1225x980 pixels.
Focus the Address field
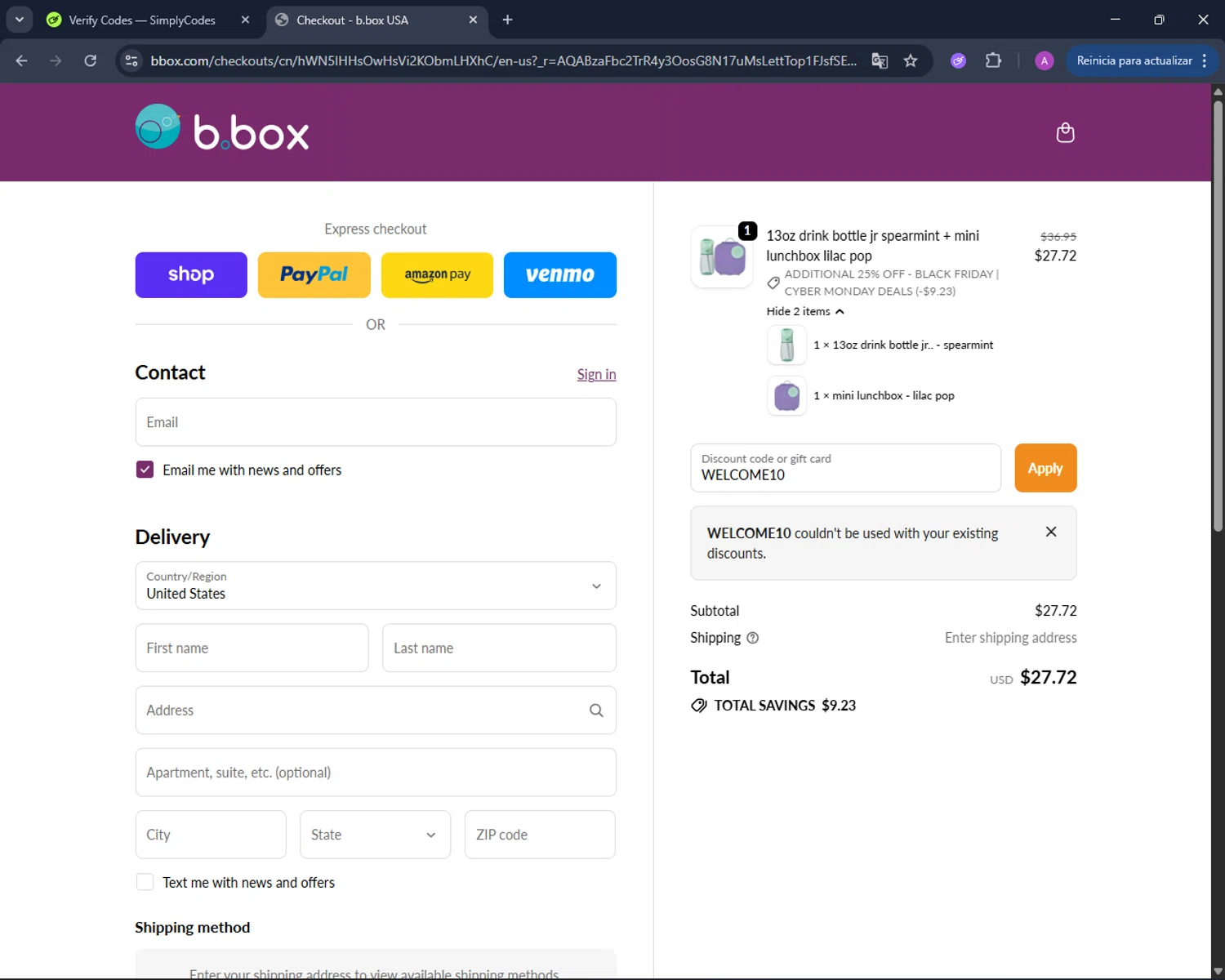376,710
